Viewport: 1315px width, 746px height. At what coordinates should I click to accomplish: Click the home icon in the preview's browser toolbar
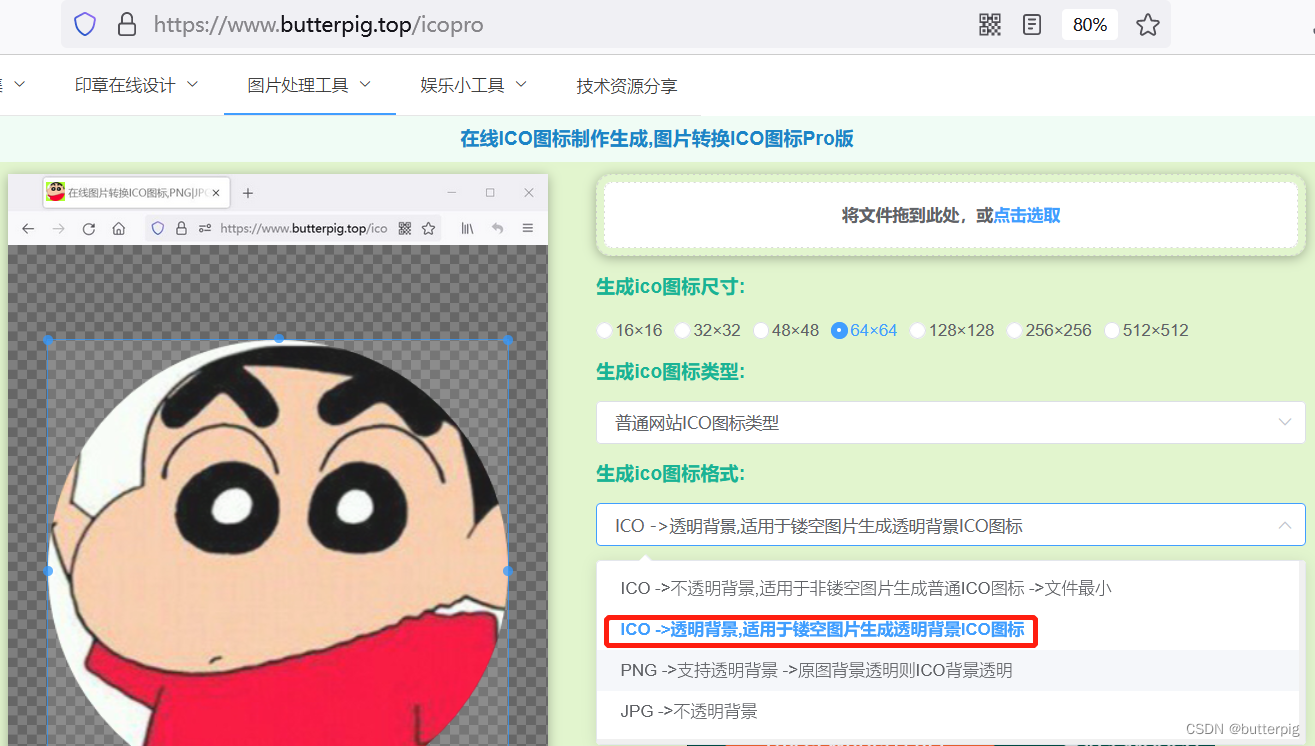pyautogui.click(x=118, y=229)
